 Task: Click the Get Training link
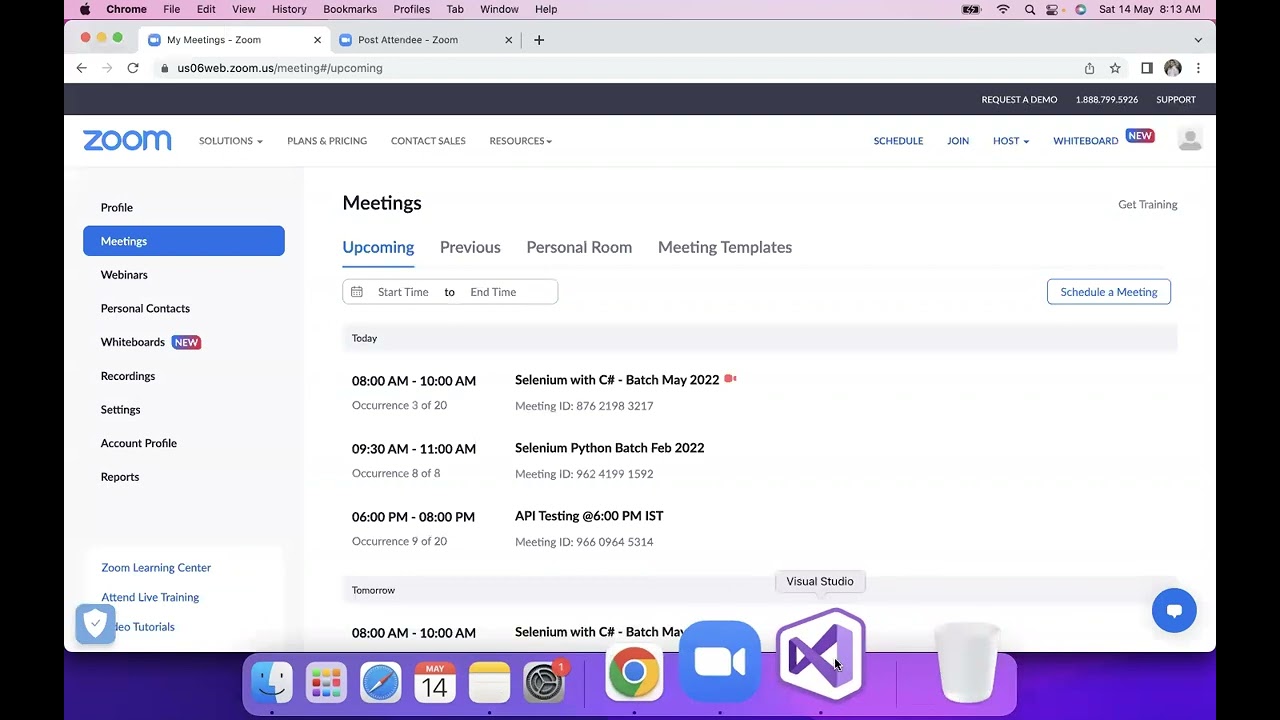(1147, 204)
